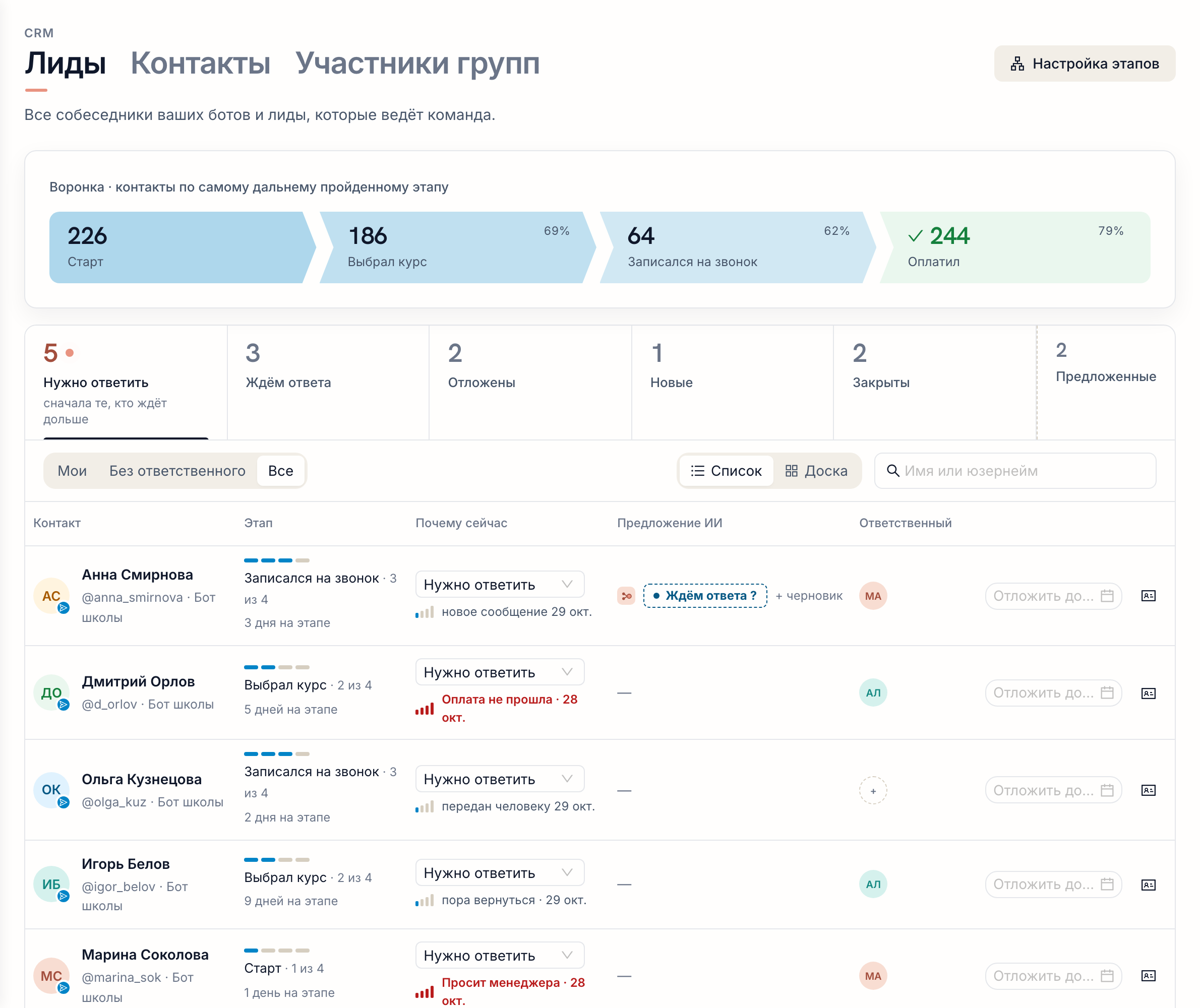
Task: Select the Отложены queue tab
Action: pos(530,383)
